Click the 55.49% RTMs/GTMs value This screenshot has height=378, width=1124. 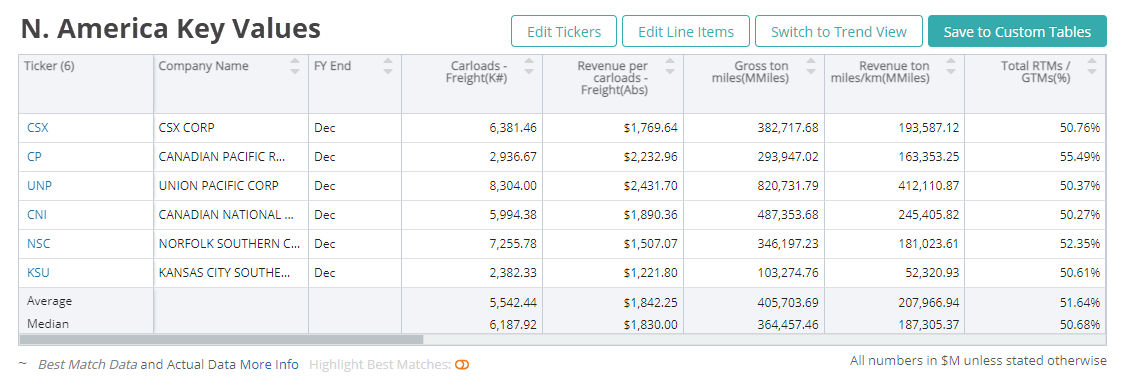tap(1080, 156)
